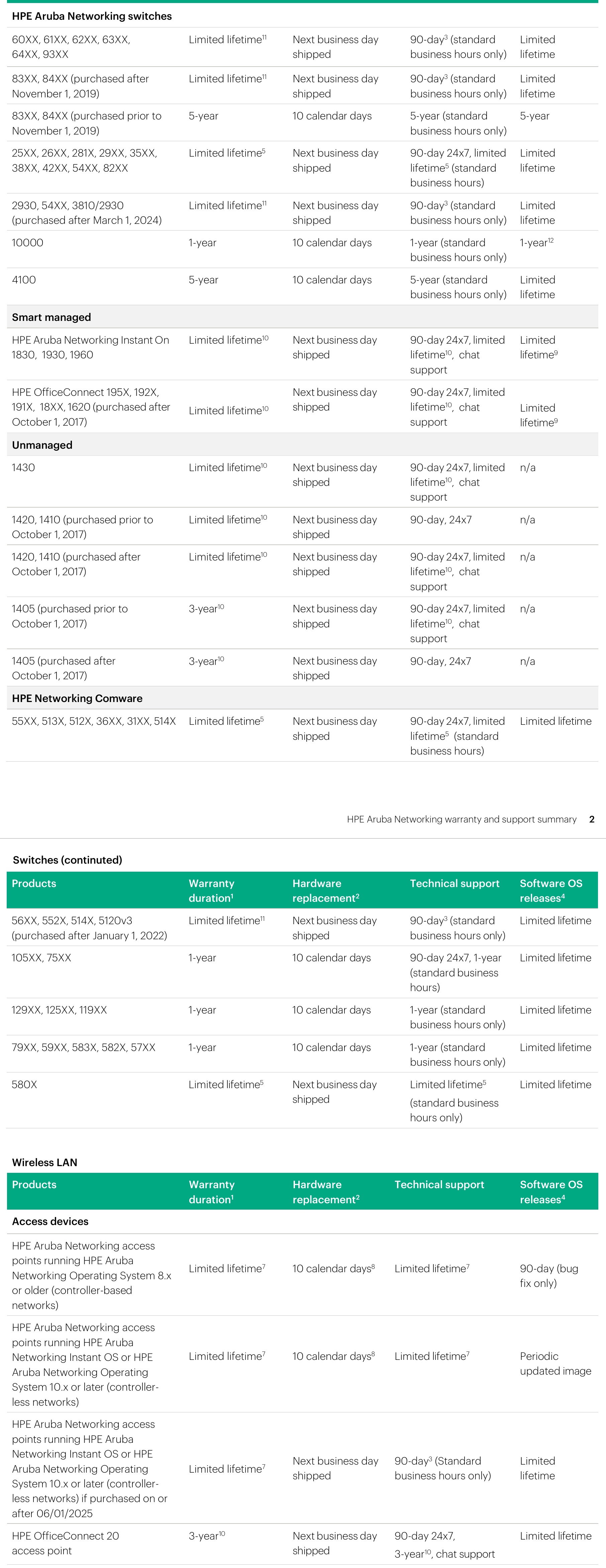Click the footnote 11 superscript in the 60XX row
The image size is (606, 1568).
(x=264, y=37)
